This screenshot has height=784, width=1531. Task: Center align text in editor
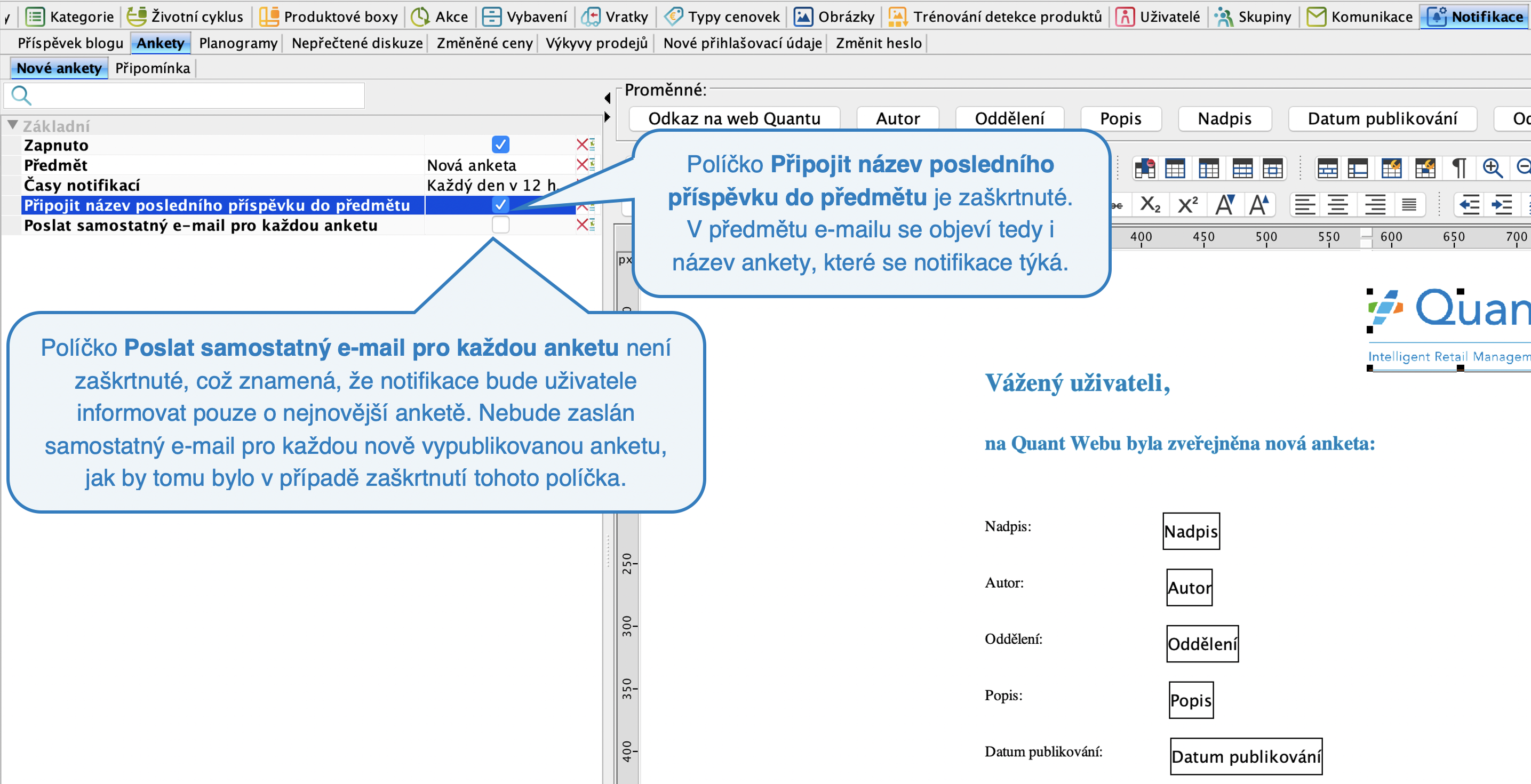click(x=1338, y=205)
